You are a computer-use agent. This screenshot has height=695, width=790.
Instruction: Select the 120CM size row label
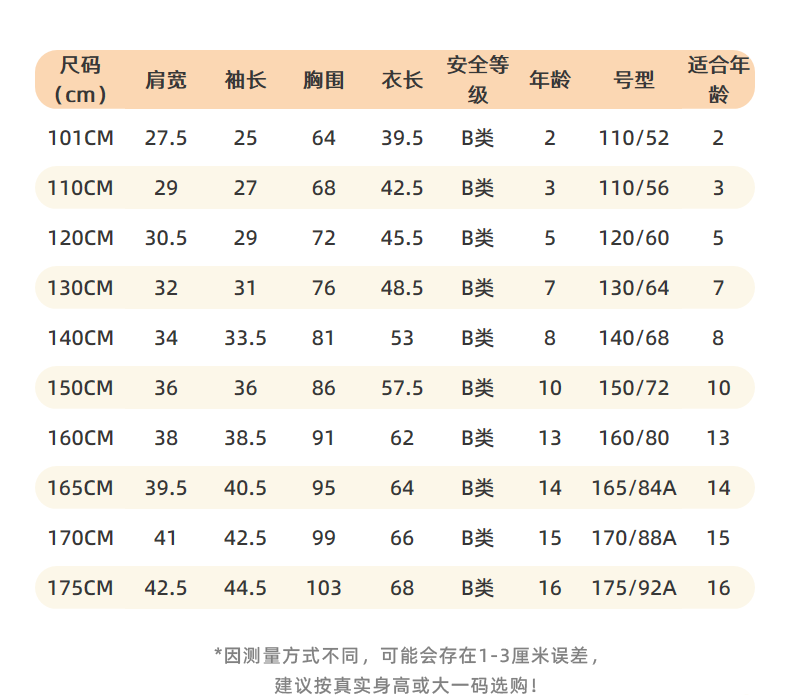tap(80, 238)
